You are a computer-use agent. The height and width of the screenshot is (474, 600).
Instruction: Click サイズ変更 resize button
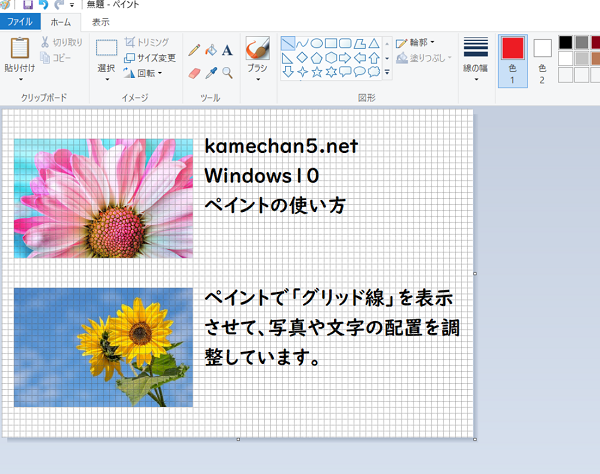[x=150, y=58]
